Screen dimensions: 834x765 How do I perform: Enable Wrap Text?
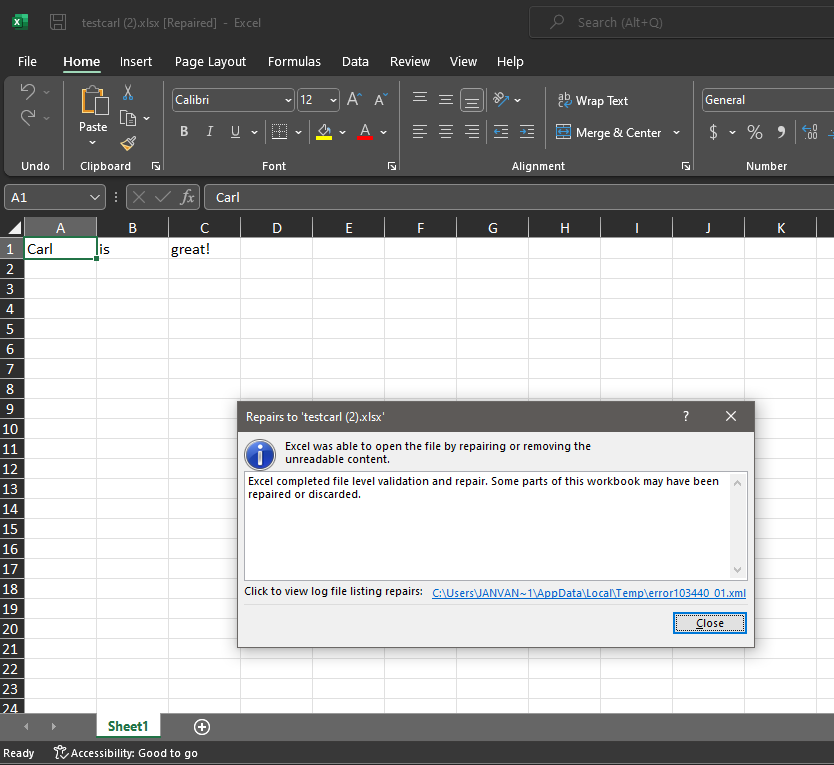tap(592, 100)
